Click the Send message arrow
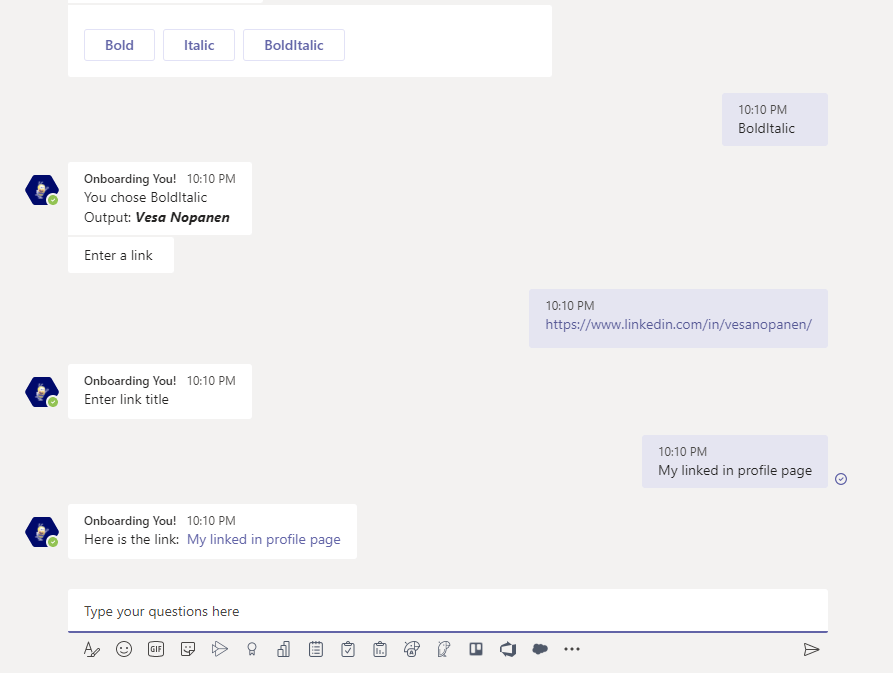893x673 pixels. [811, 649]
